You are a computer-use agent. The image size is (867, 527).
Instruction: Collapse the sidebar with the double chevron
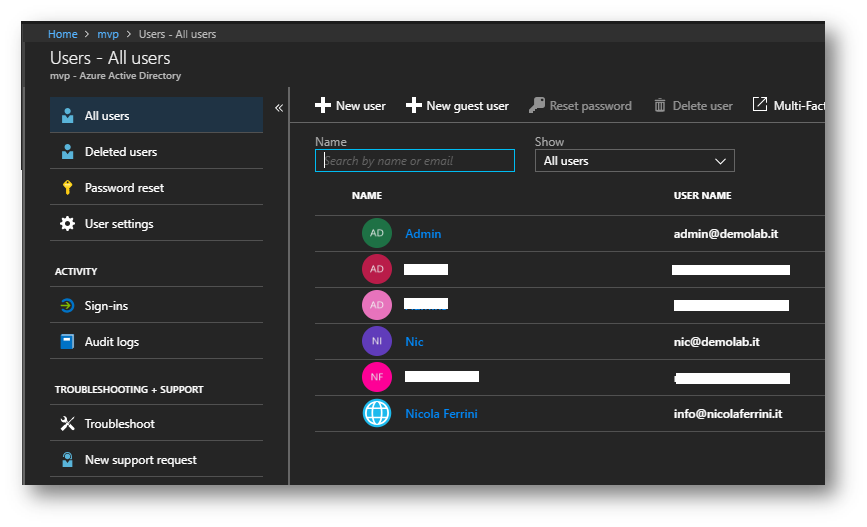coord(279,108)
